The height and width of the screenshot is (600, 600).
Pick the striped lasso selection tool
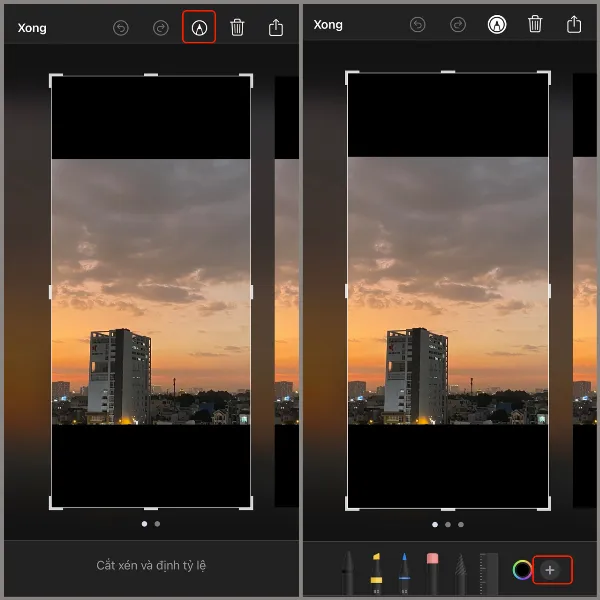point(461,574)
